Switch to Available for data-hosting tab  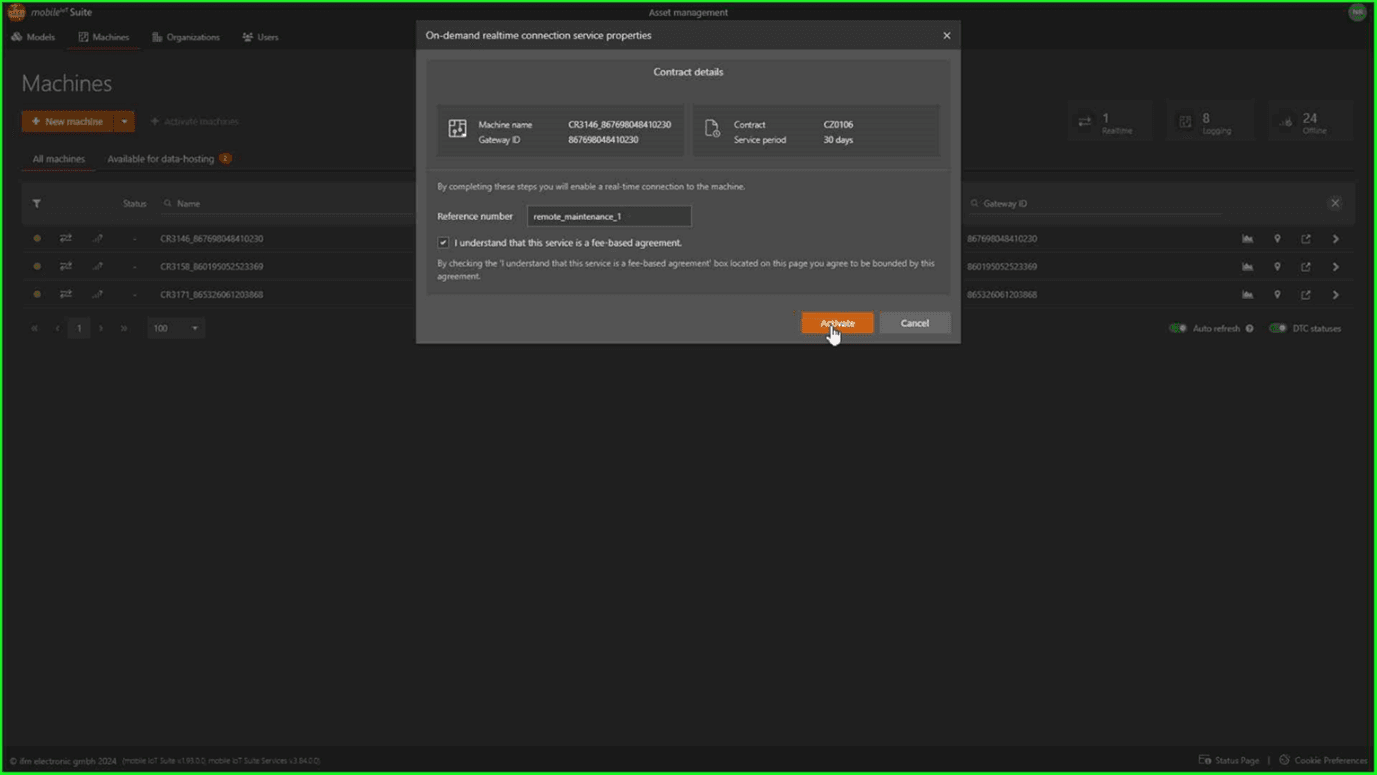tap(160, 159)
